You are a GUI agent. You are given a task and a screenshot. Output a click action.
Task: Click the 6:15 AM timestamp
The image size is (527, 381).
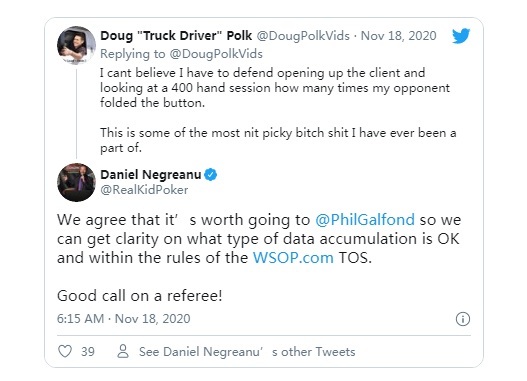(x=80, y=319)
